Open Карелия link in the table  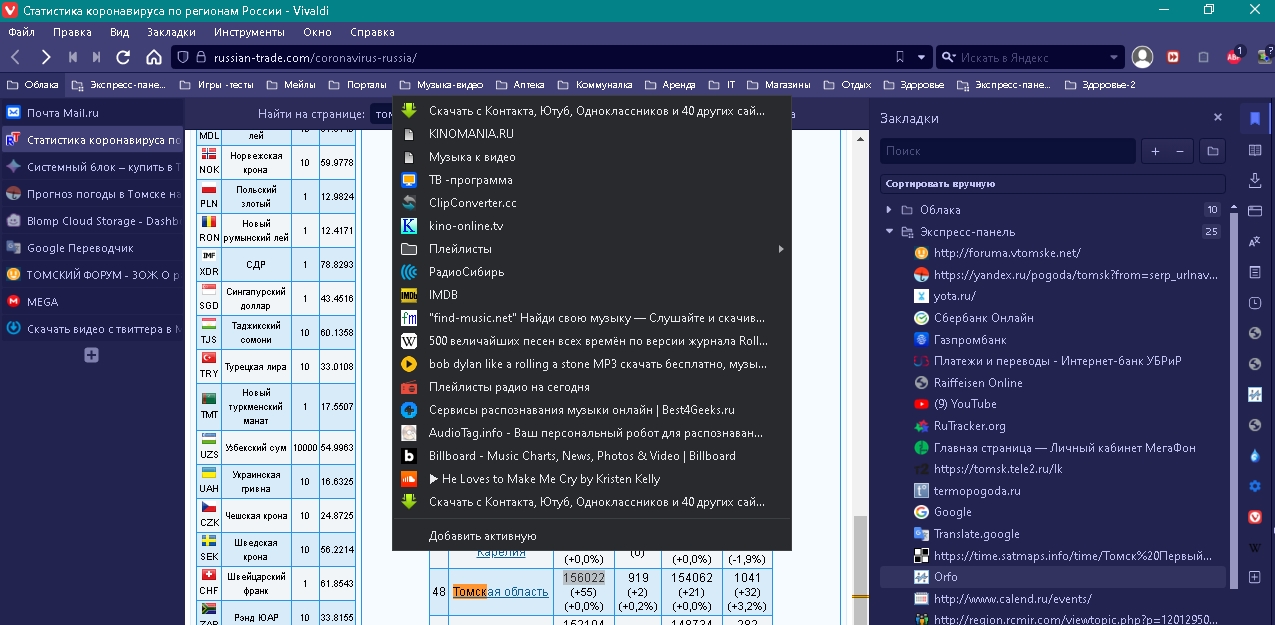(501, 552)
